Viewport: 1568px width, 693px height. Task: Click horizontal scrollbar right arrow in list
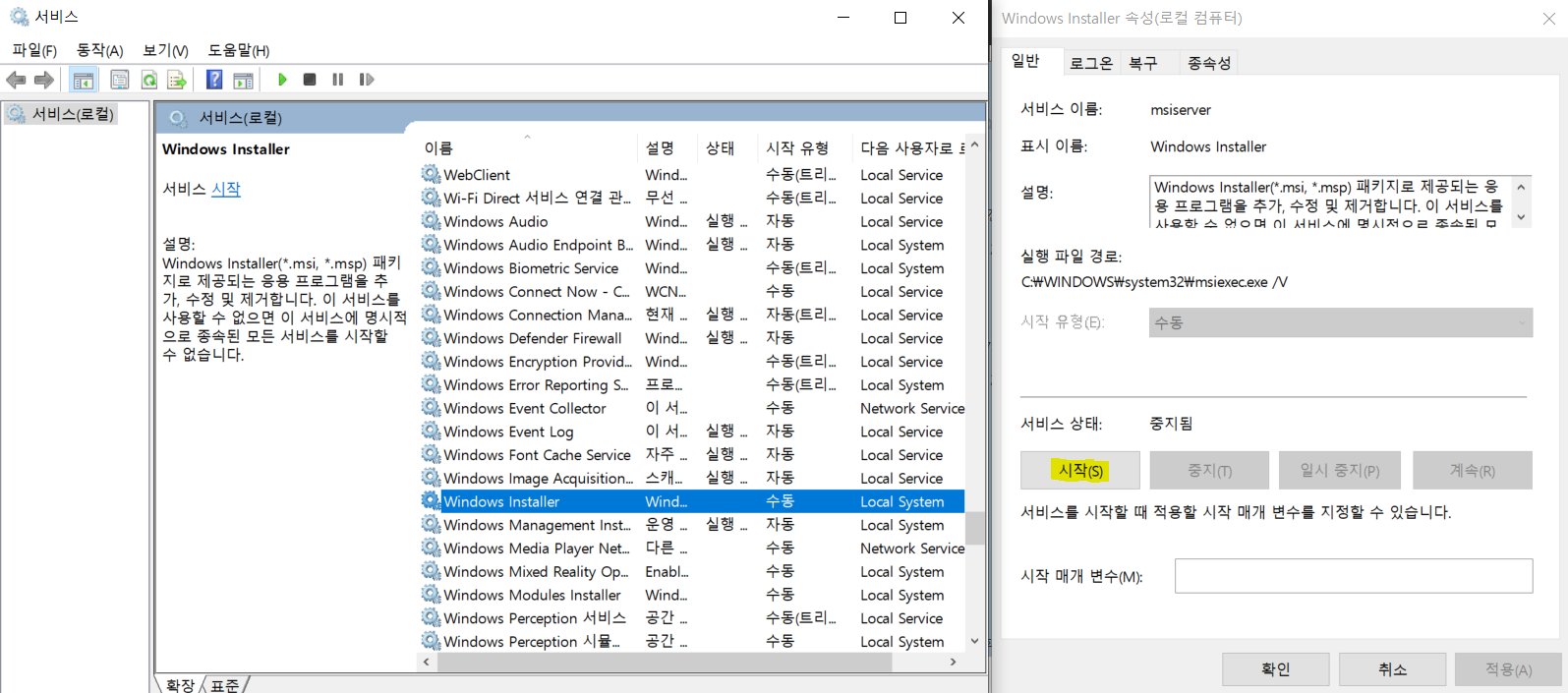point(953,663)
